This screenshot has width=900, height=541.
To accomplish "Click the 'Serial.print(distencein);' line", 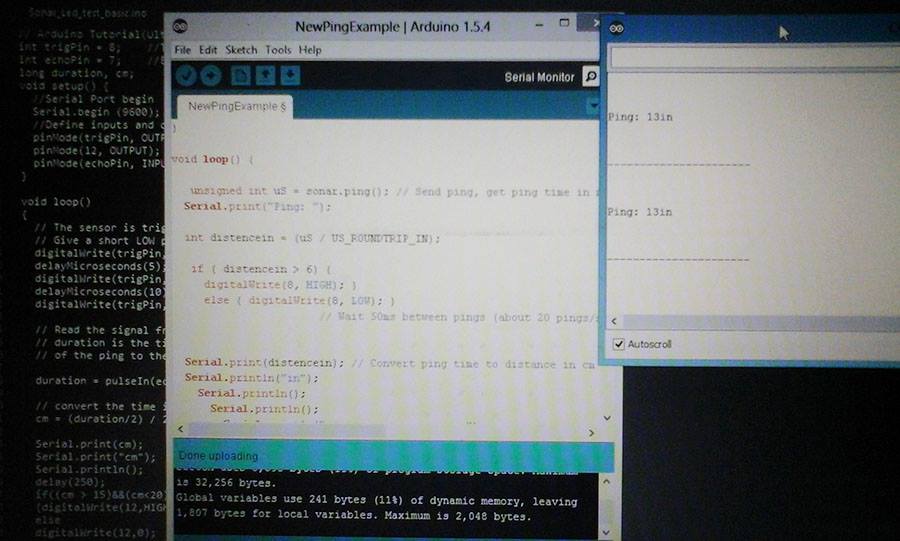I will coord(265,363).
